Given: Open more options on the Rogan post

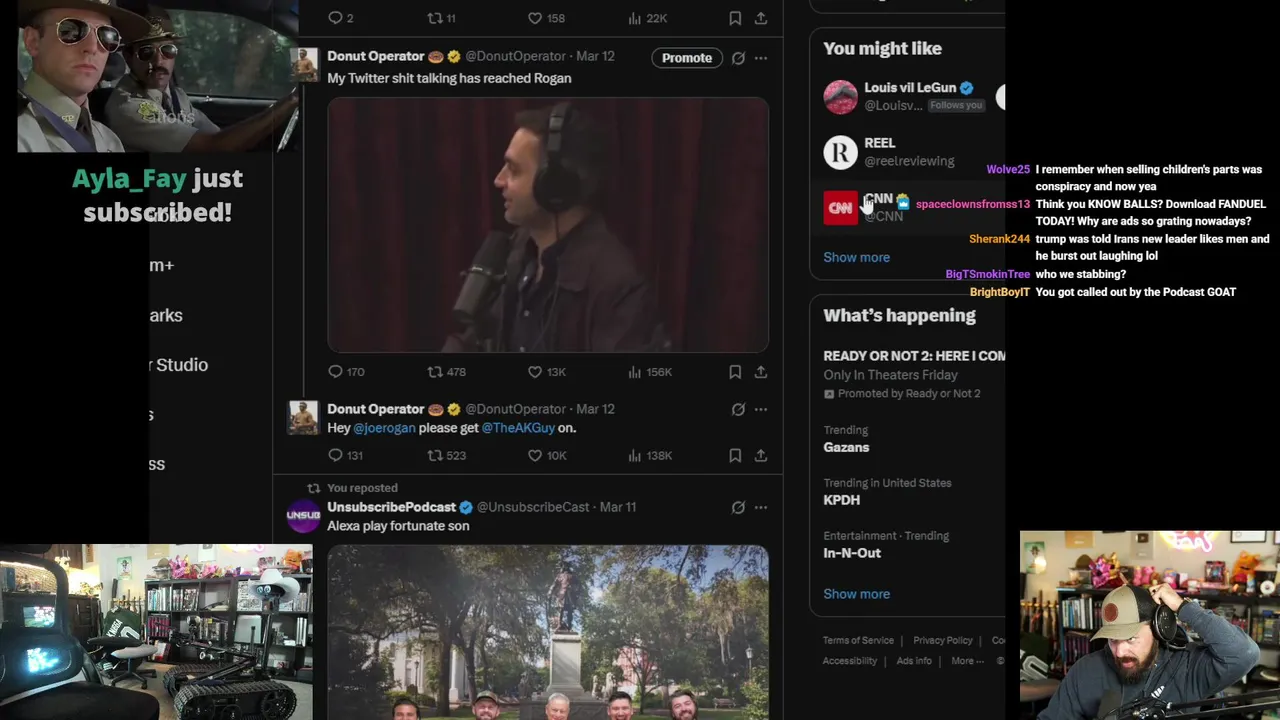Looking at the screenshot, I should (761, 58).
